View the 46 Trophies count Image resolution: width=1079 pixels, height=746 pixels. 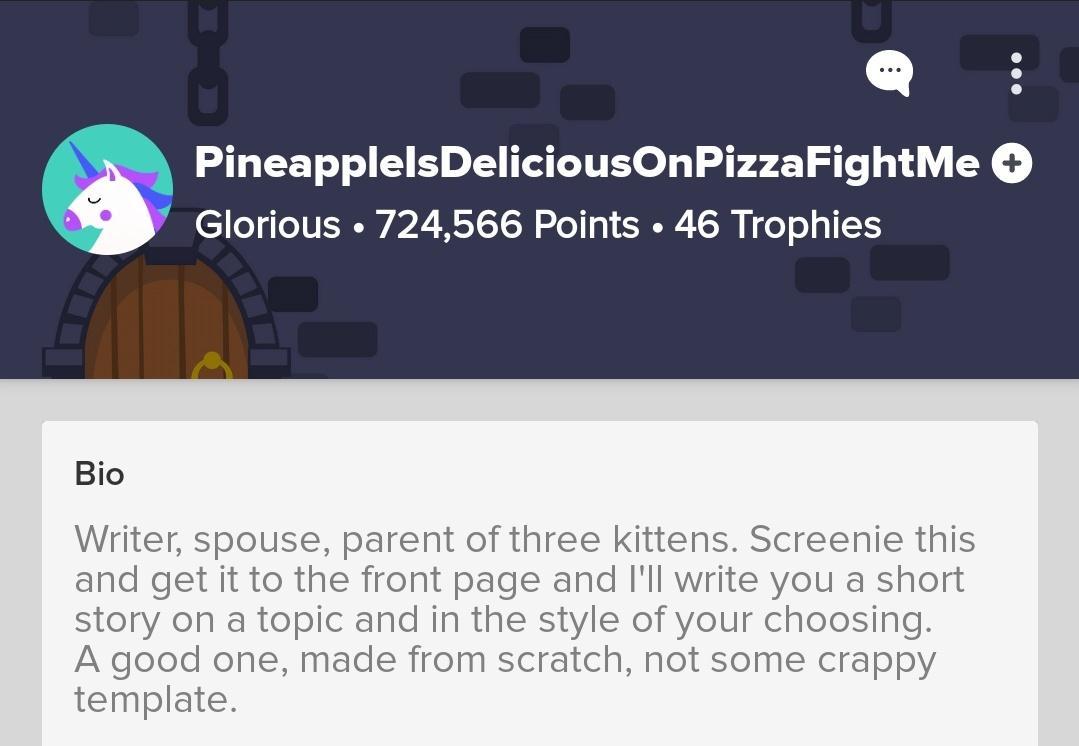[x=779, y=224]
